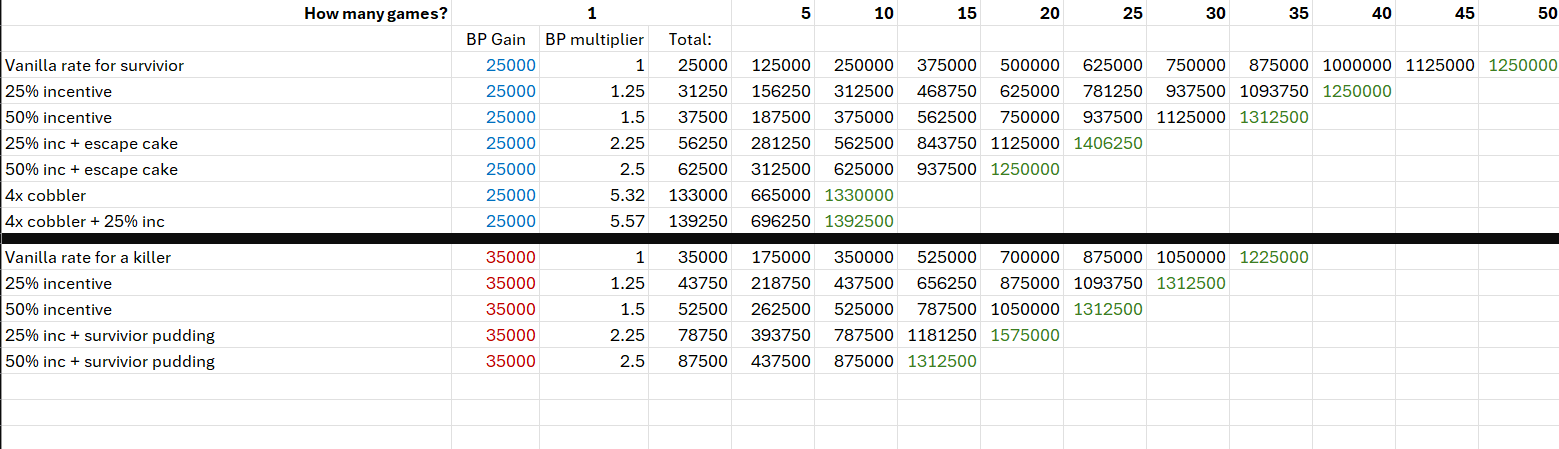This screenshot has width=1559, height=449.
Task: Select the 500000 cell
Action: coord(1022,65)
